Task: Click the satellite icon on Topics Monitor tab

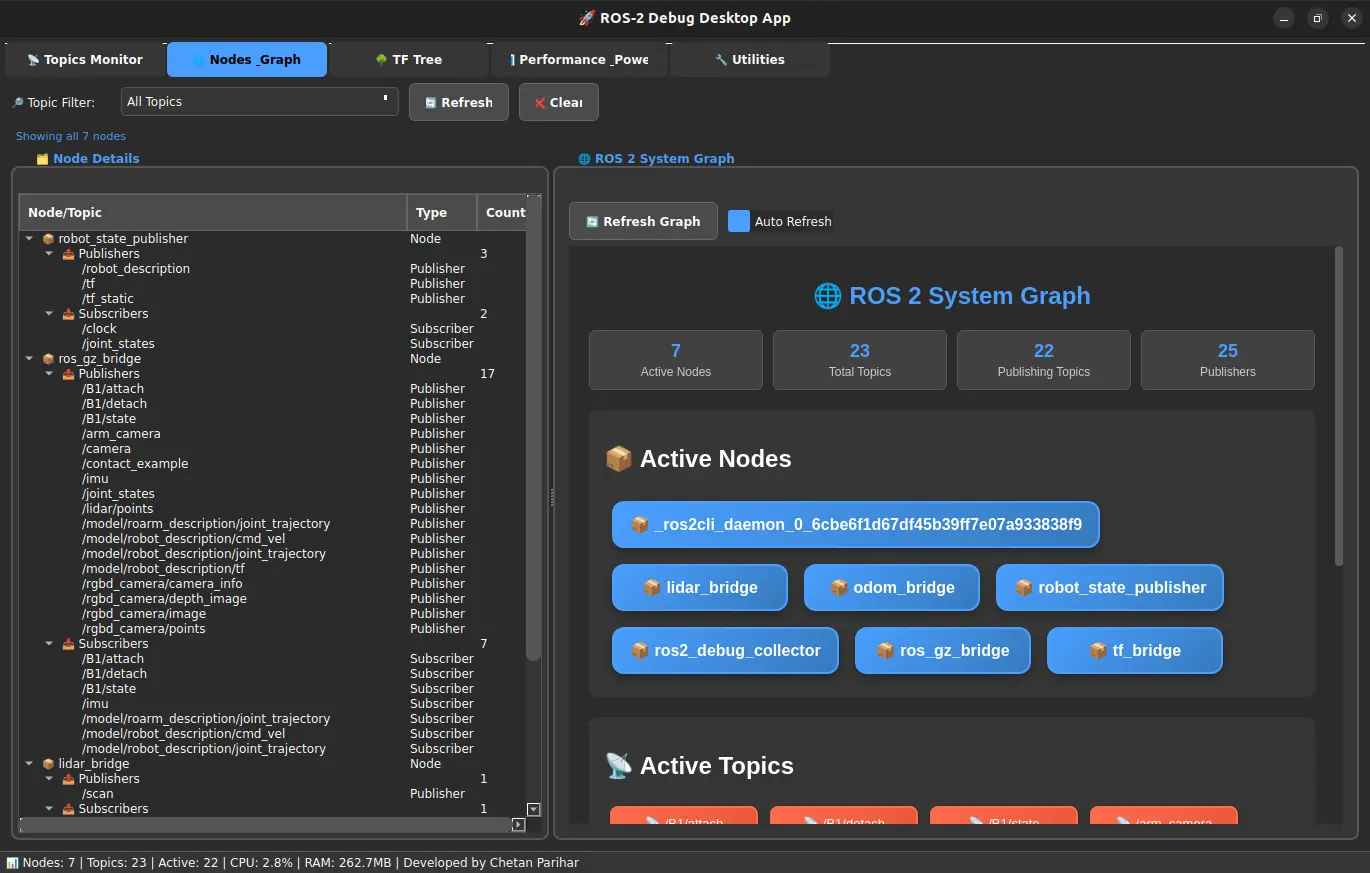Action: pos(33,60)
